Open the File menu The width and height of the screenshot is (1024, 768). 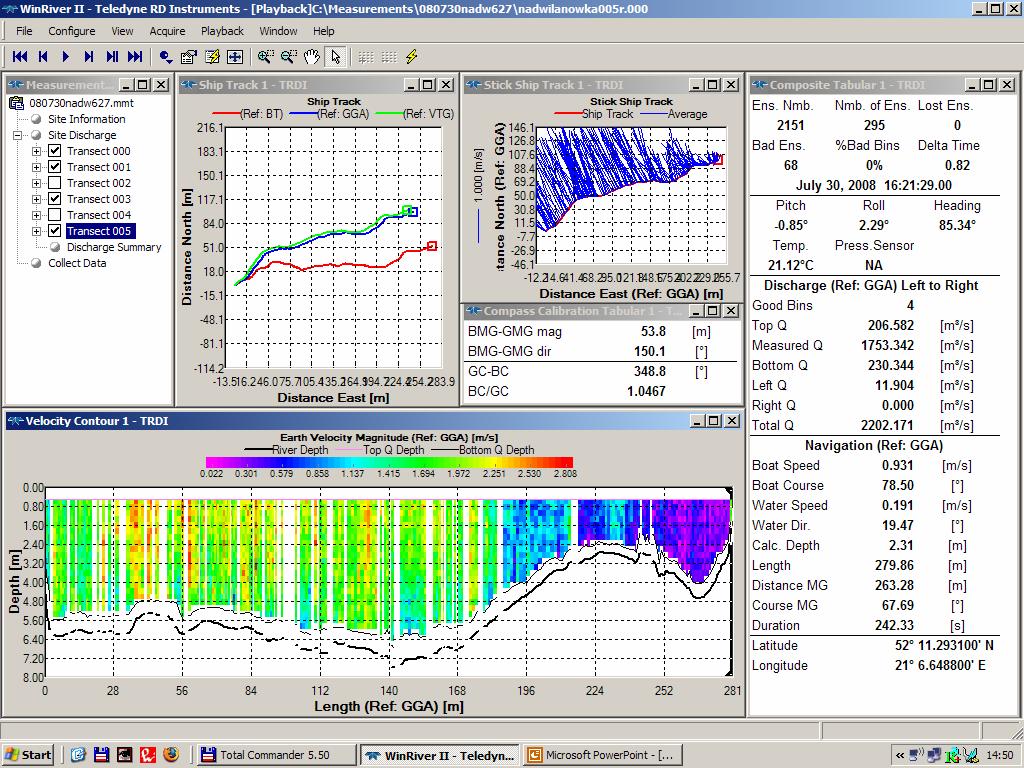(24, 31)
